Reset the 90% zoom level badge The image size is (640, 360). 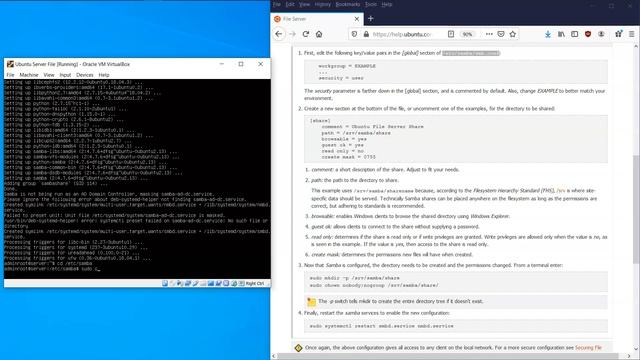tap(467, 34)
